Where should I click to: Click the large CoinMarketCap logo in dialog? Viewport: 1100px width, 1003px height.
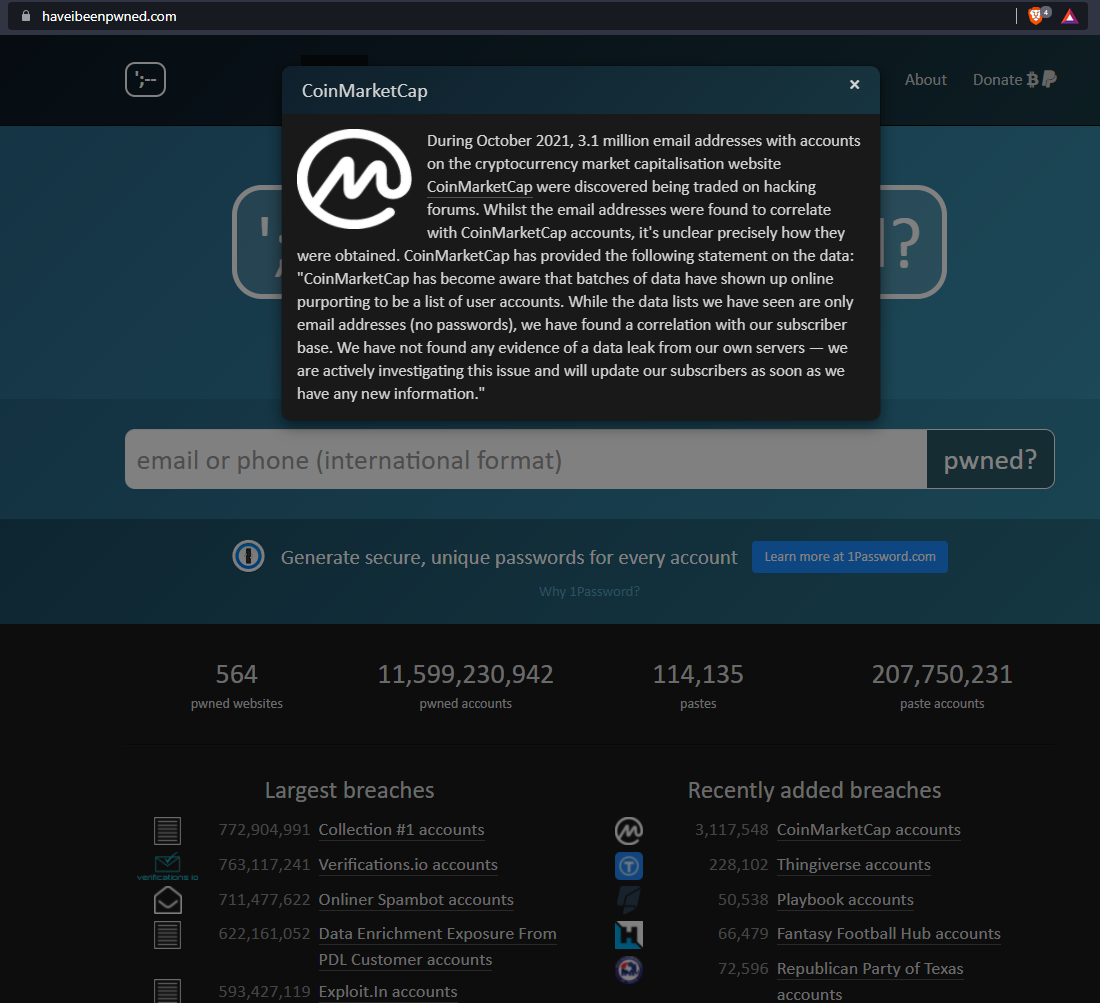tap(354, 178)
